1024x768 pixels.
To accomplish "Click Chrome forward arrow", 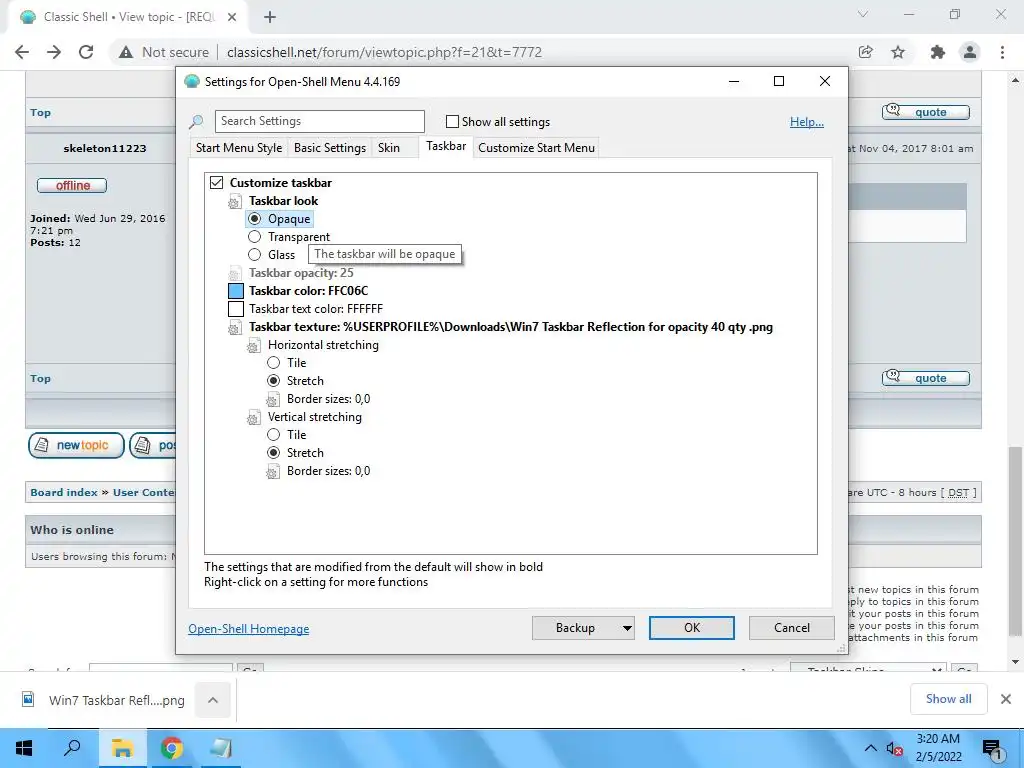I will (54, 52).
